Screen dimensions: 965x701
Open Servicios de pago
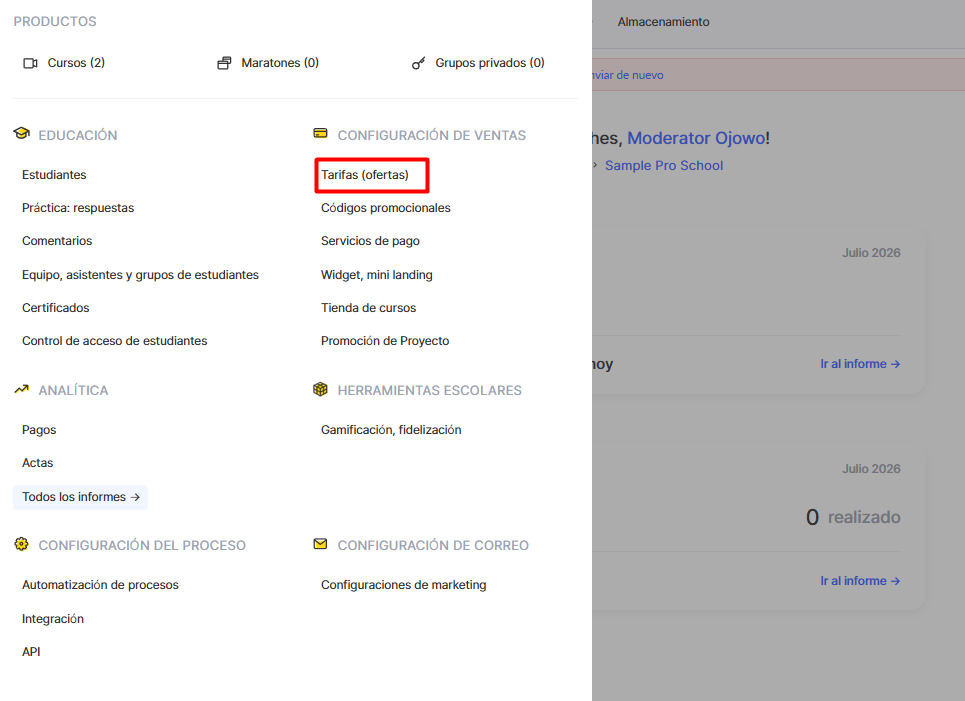(x=370, y=241)
